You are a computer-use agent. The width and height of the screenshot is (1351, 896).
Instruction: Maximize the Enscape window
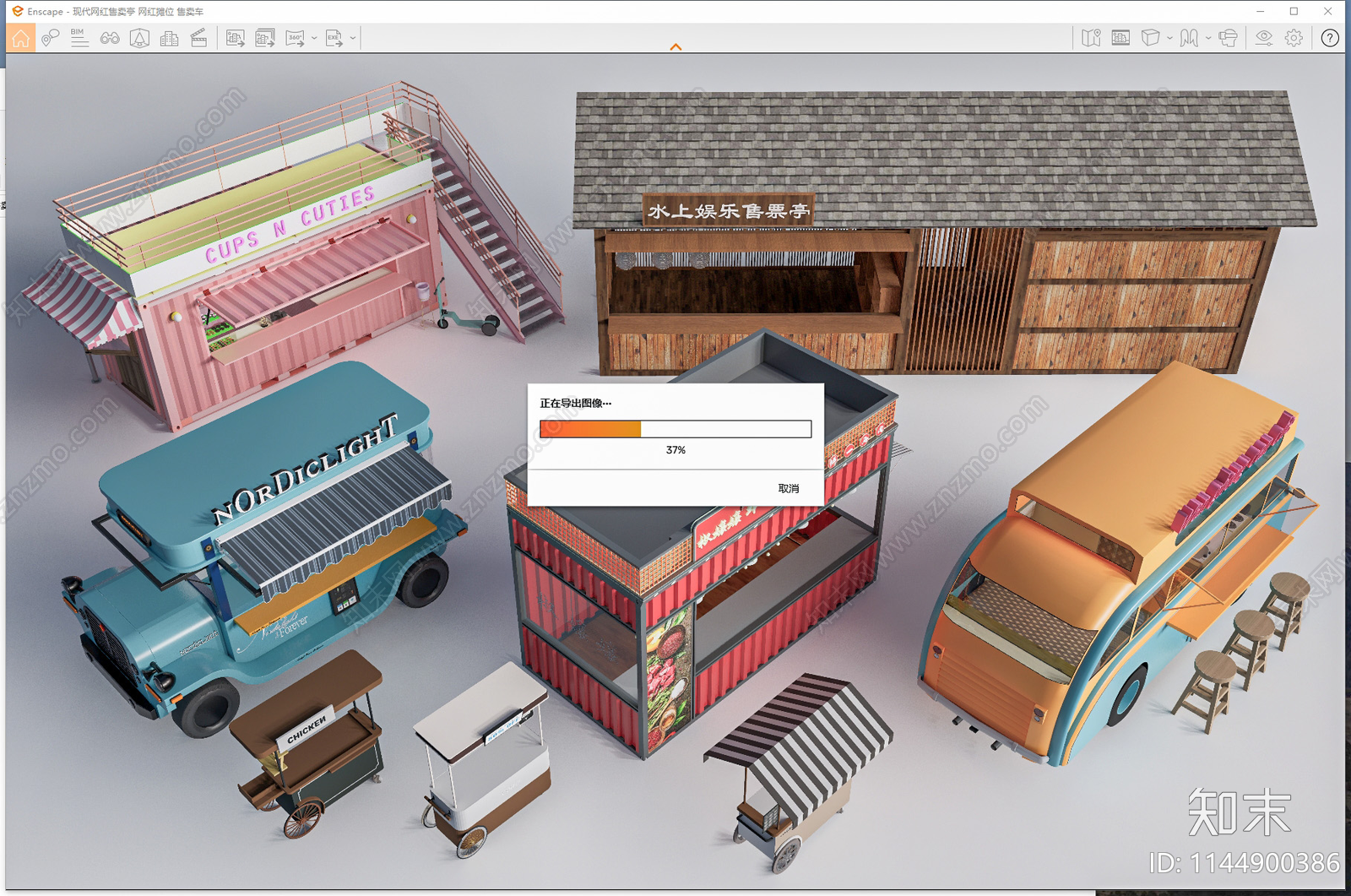1294,11
